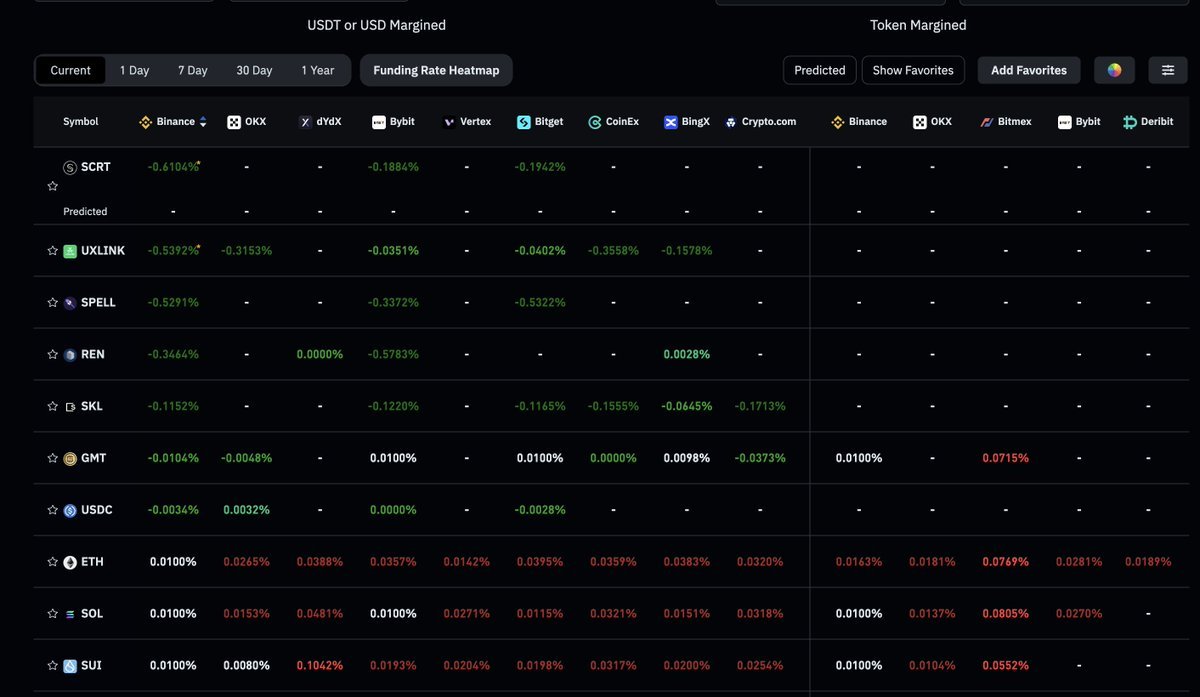Click the OKX exchange logo in USDT section

[234, 122]
